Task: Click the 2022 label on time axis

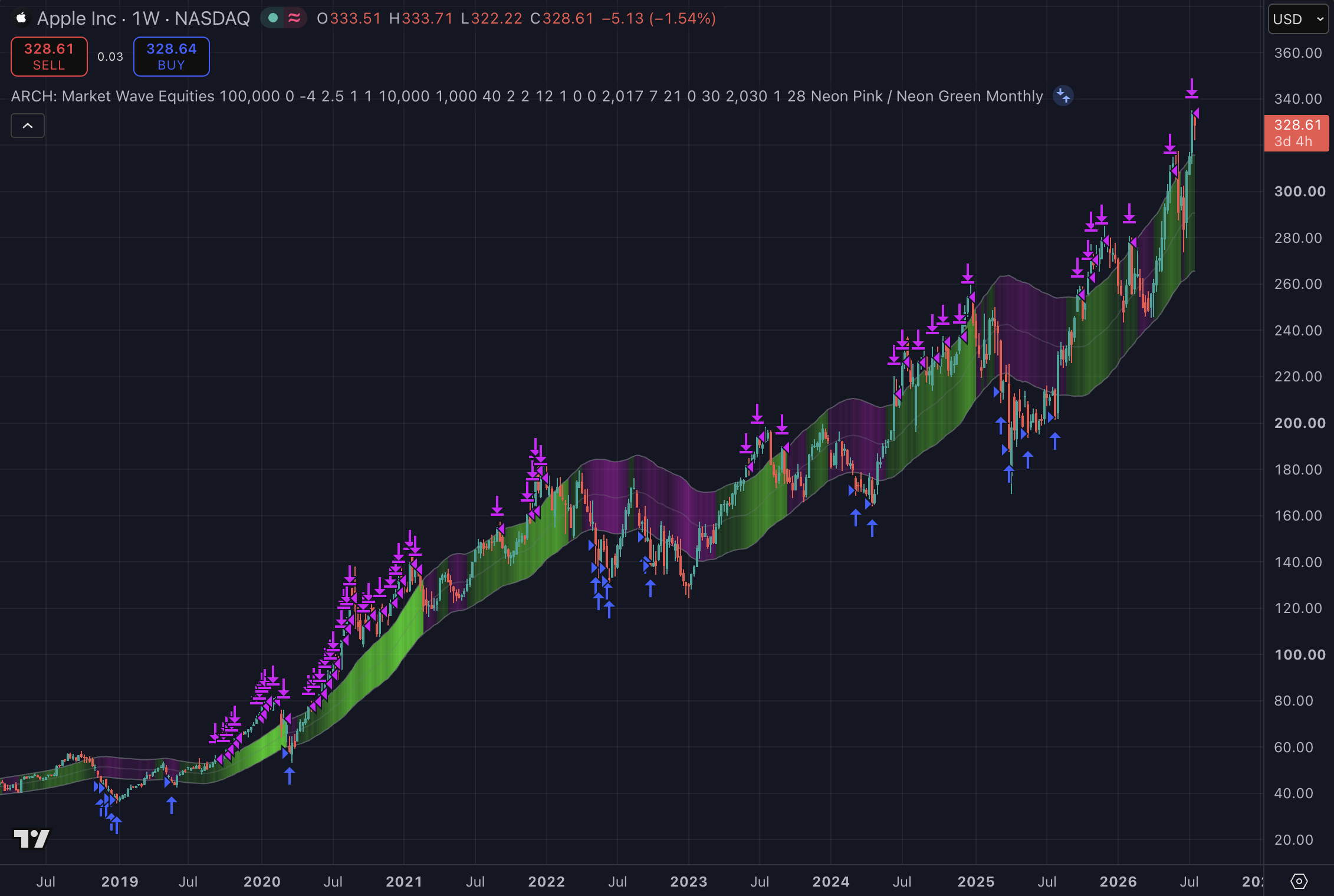Action: (x=547, y=882)
